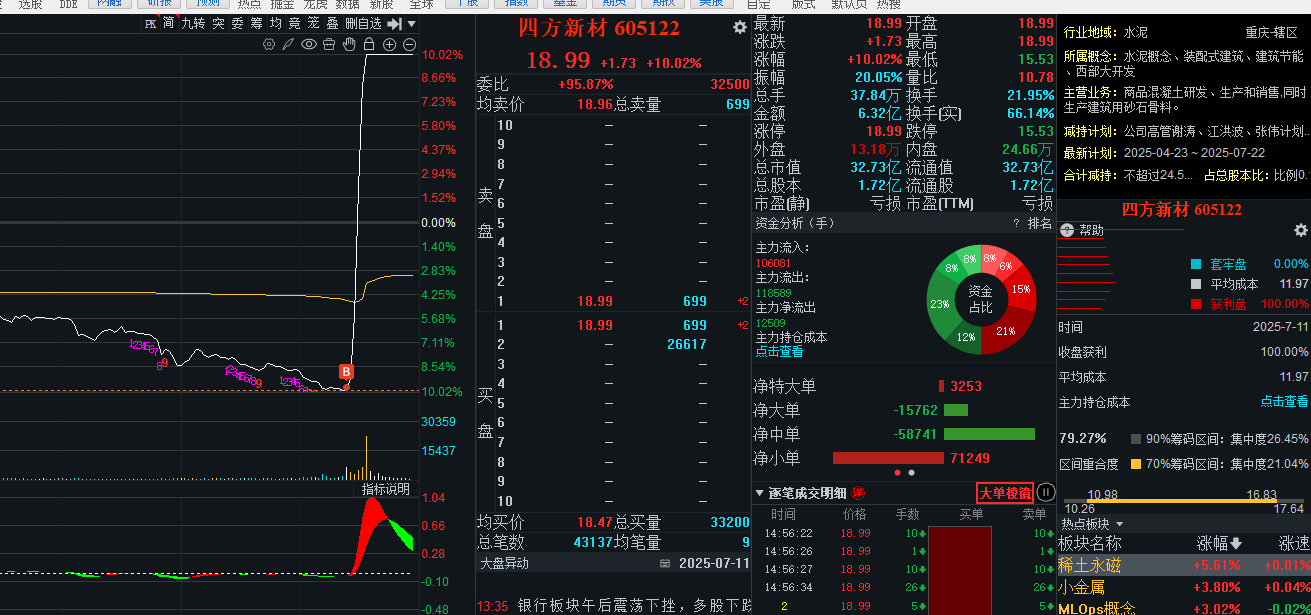This screenshot has width=1311, height=615.
Task: Open the 龙虎 menu
Action: [x=315, y=5]
